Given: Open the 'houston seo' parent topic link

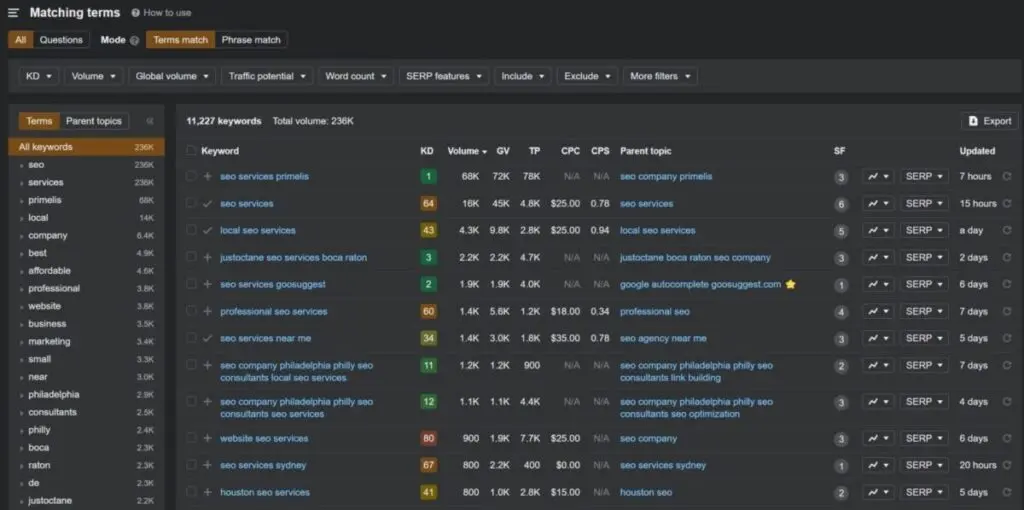Looking at the screenshot, I should (x=646, y=492).
